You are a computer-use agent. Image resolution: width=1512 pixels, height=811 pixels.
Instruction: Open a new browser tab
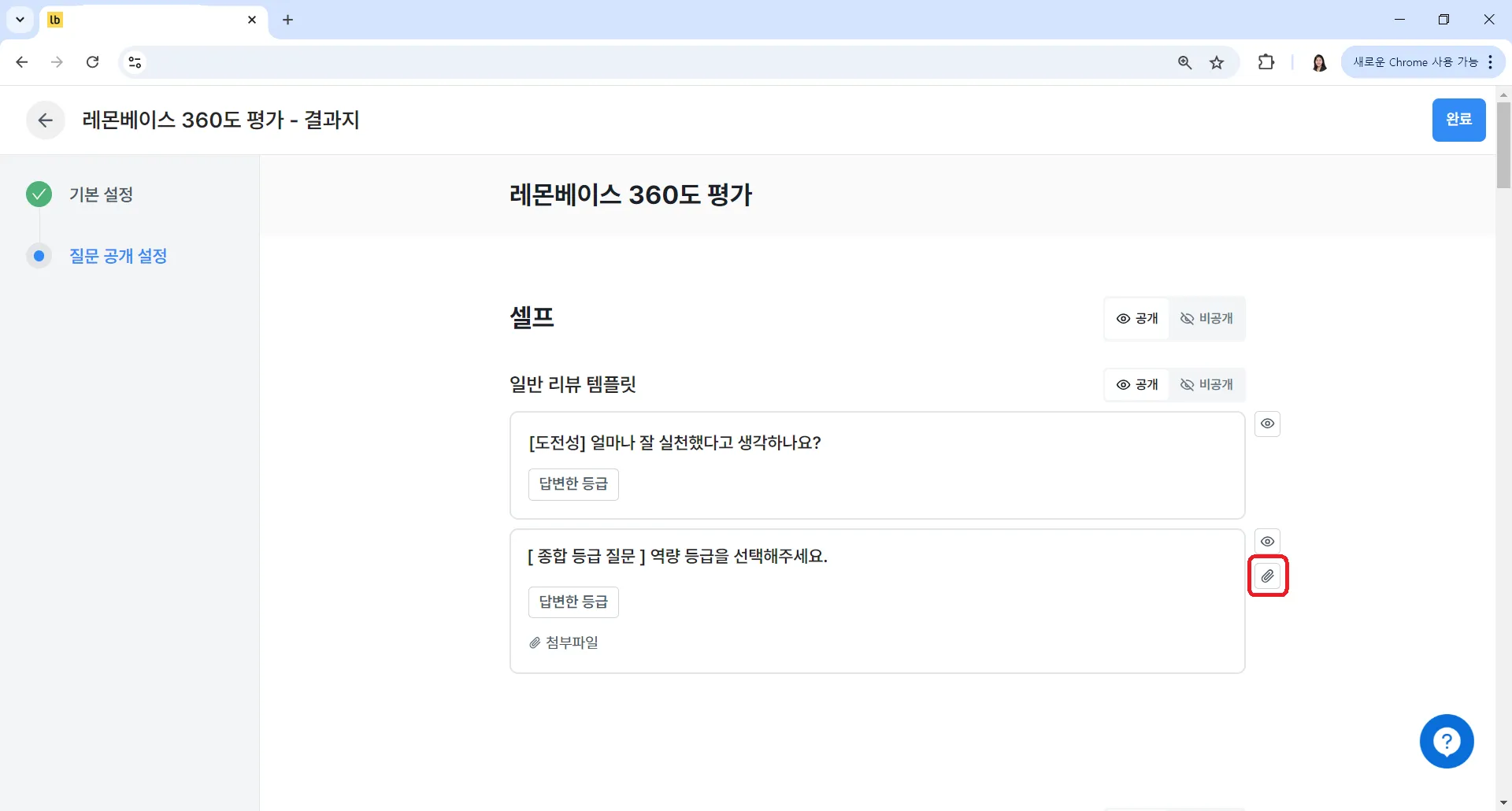(288, 20)
